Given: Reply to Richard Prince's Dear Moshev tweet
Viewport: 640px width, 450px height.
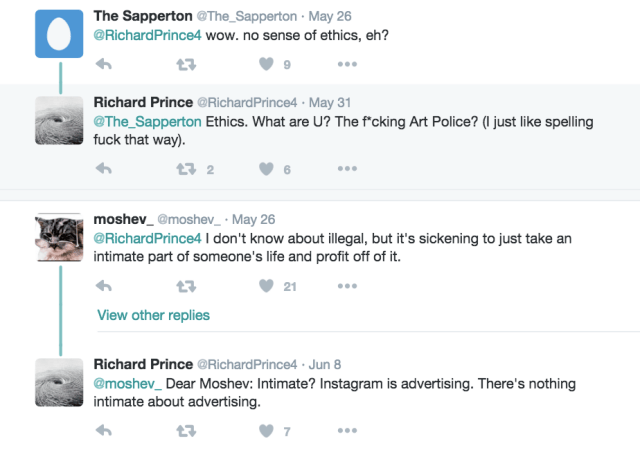Looking at the screenshot, I should 103,431.
